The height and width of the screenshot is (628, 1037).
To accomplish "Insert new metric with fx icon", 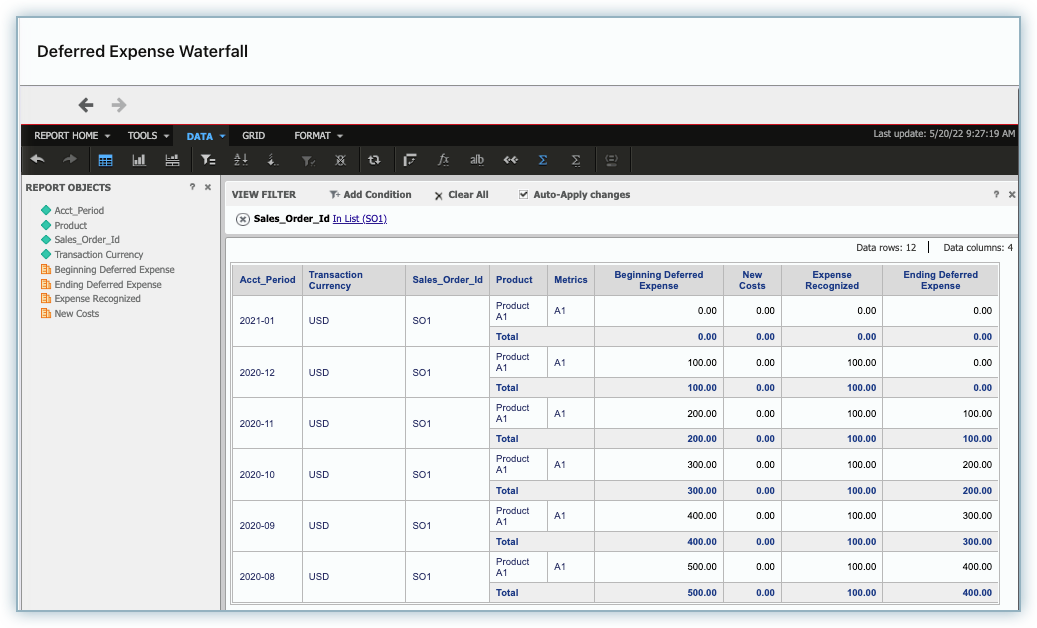I will coord(443,160).
